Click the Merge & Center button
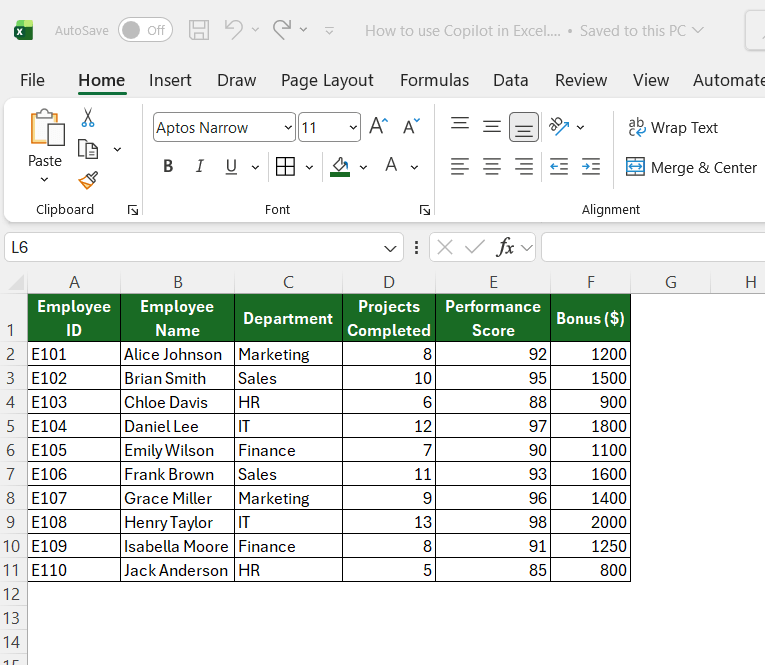Image resolution: width=765 pixels, height=665 pixels. pyautogui.click(x=691, y=167)
